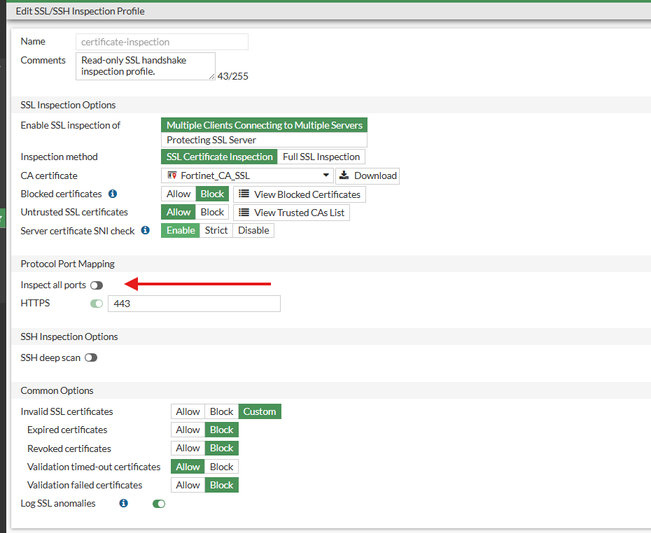Block Validation failed certificates
The height and width of the screenshot is (533, 651).
coord(222,485)
